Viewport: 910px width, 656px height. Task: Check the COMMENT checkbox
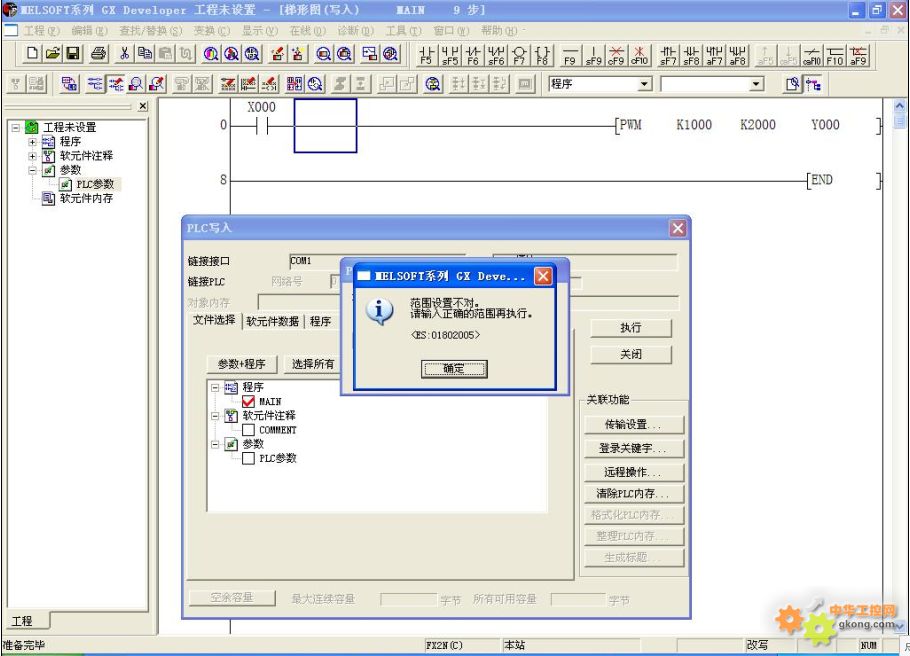[248, 430]
